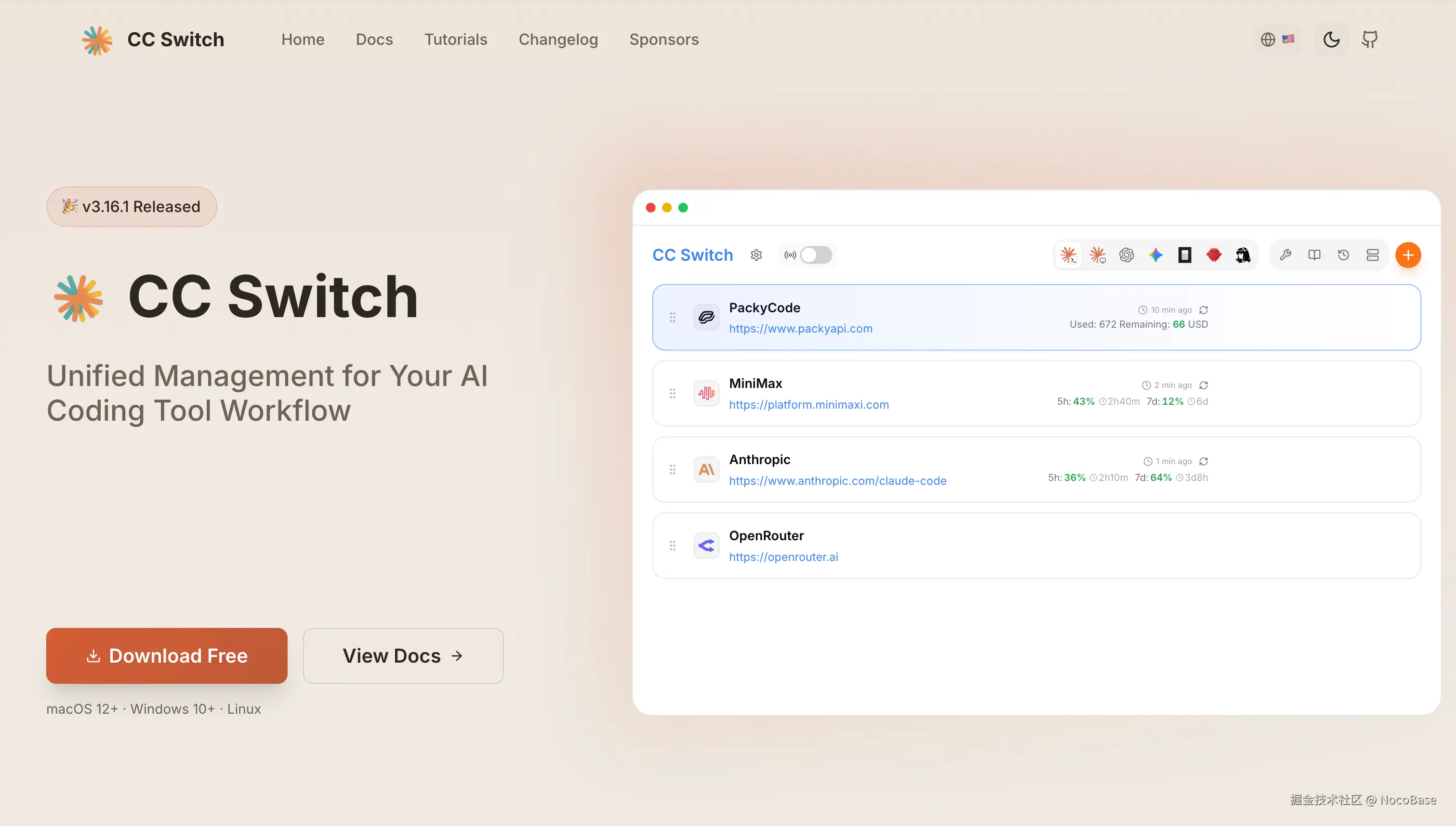This screenshot has height=826, width=1456.
Task: Open Tutorials in navigation
Action: [x=455, y=39]
